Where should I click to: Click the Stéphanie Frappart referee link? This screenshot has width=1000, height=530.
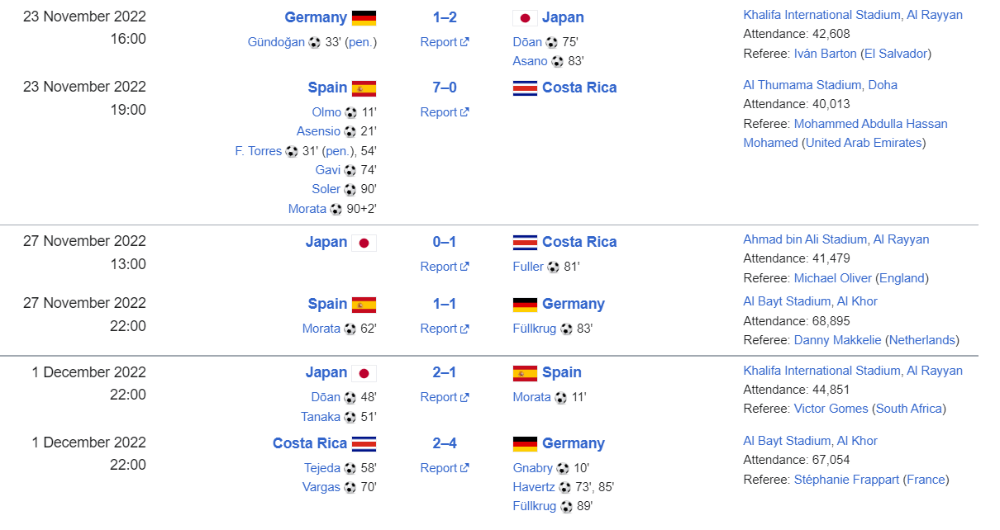tap(845, 479)
